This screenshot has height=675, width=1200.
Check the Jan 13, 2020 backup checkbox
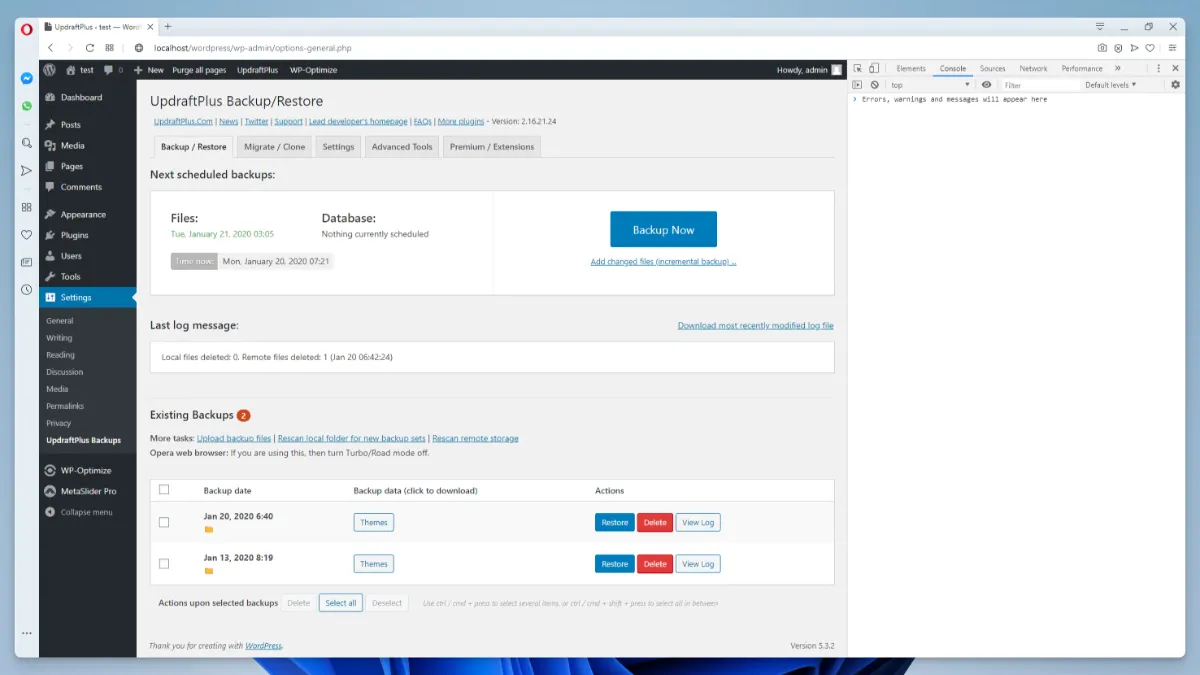point(164,564)
